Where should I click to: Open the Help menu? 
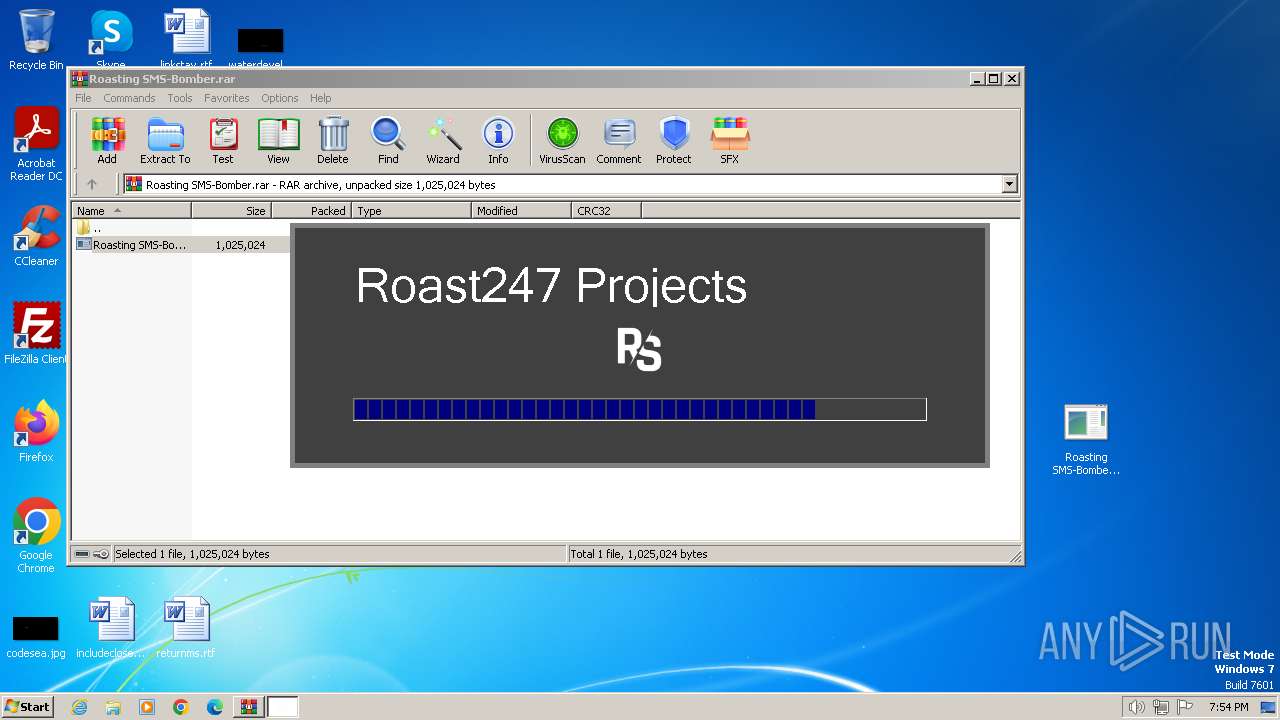tap(320, 98)
